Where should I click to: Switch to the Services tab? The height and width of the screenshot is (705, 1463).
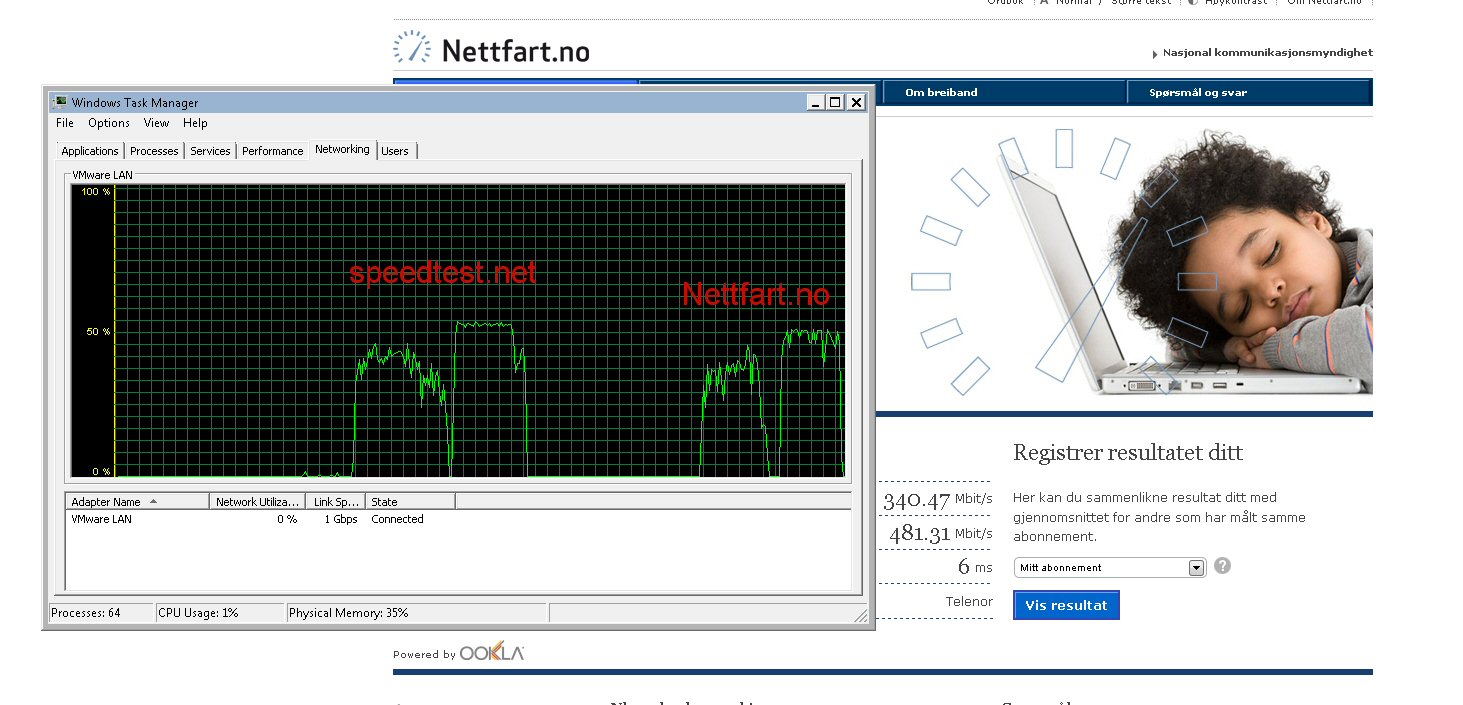[x=210, y=151]
